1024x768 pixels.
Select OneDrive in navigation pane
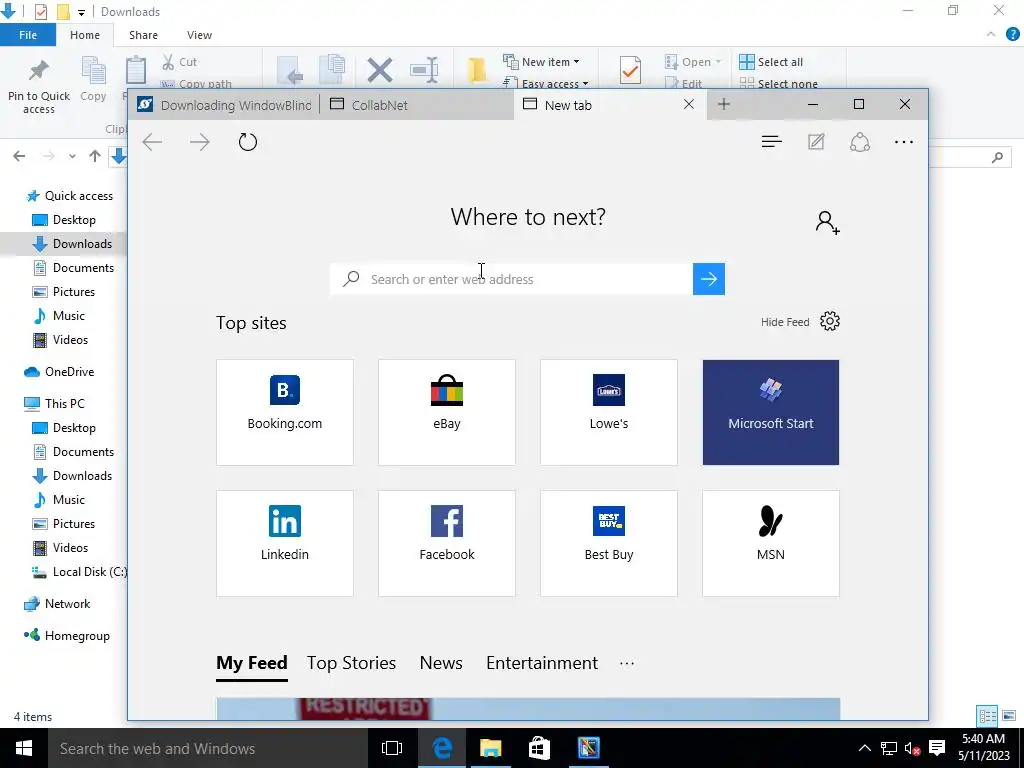59,372
